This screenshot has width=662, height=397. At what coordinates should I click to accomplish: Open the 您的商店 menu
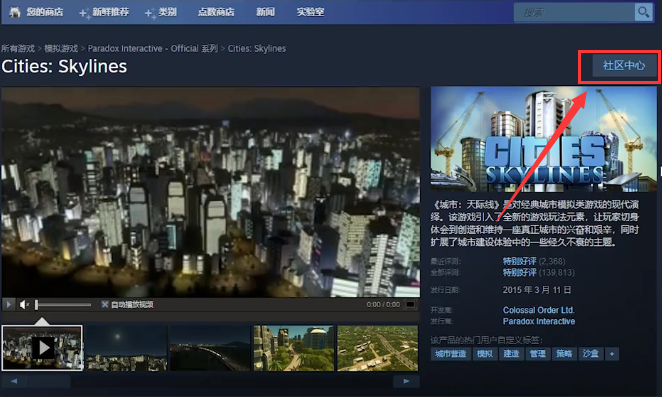pos(45,12)
